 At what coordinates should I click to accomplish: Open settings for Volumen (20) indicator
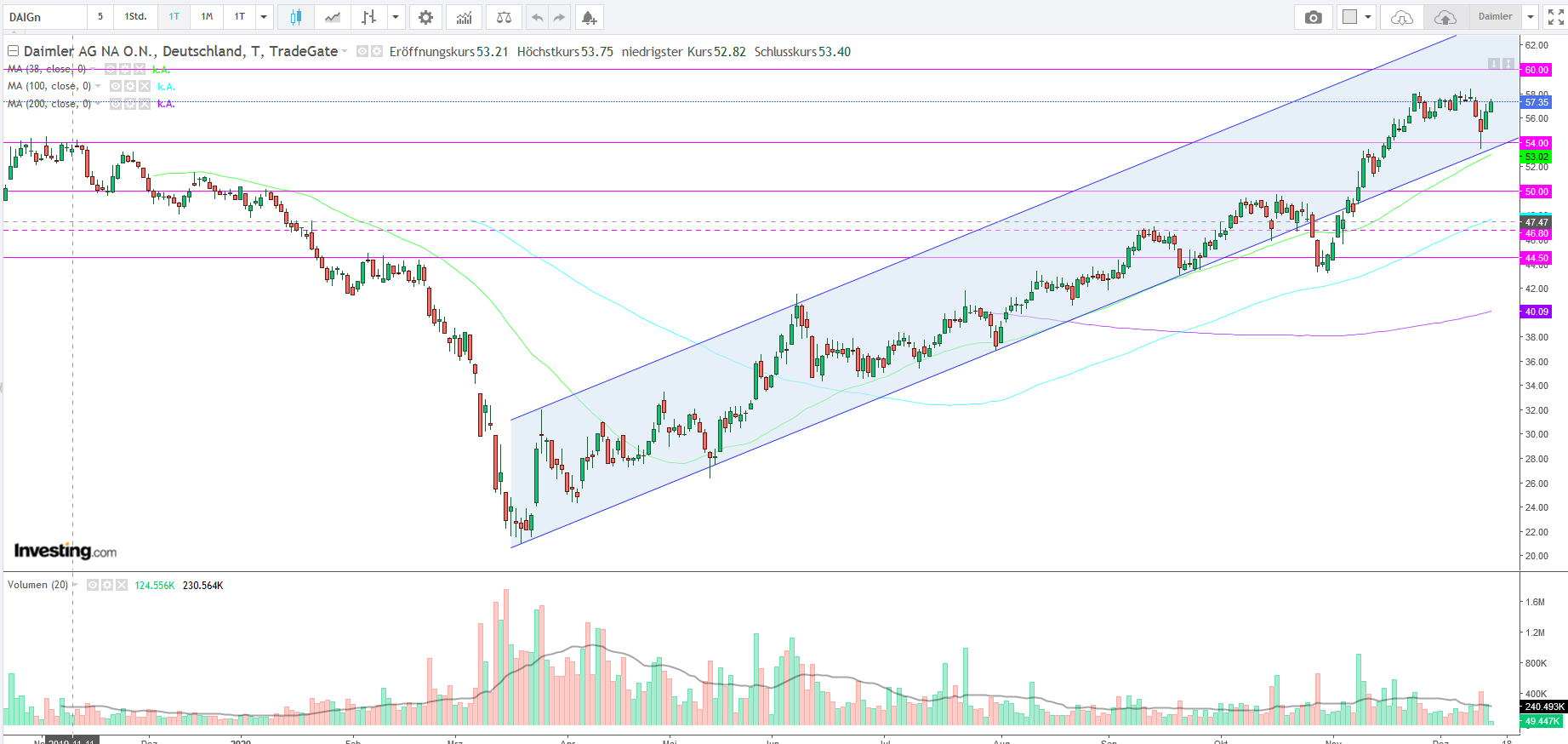click(107, 585)
